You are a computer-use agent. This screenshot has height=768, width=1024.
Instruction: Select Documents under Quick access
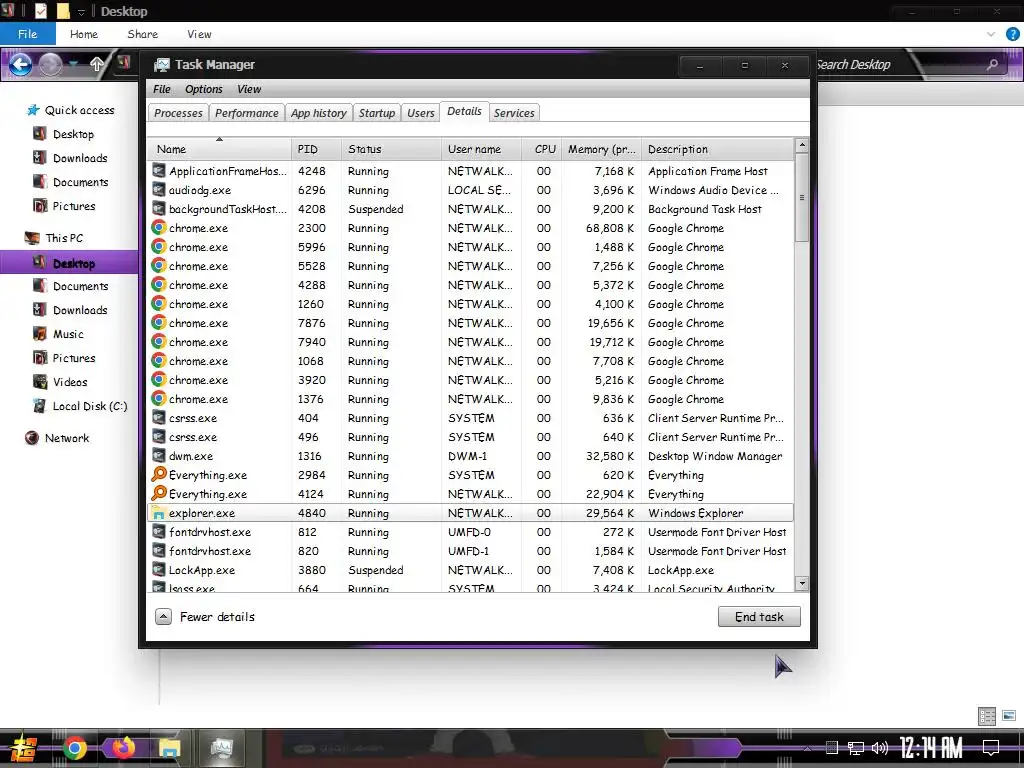80,182
